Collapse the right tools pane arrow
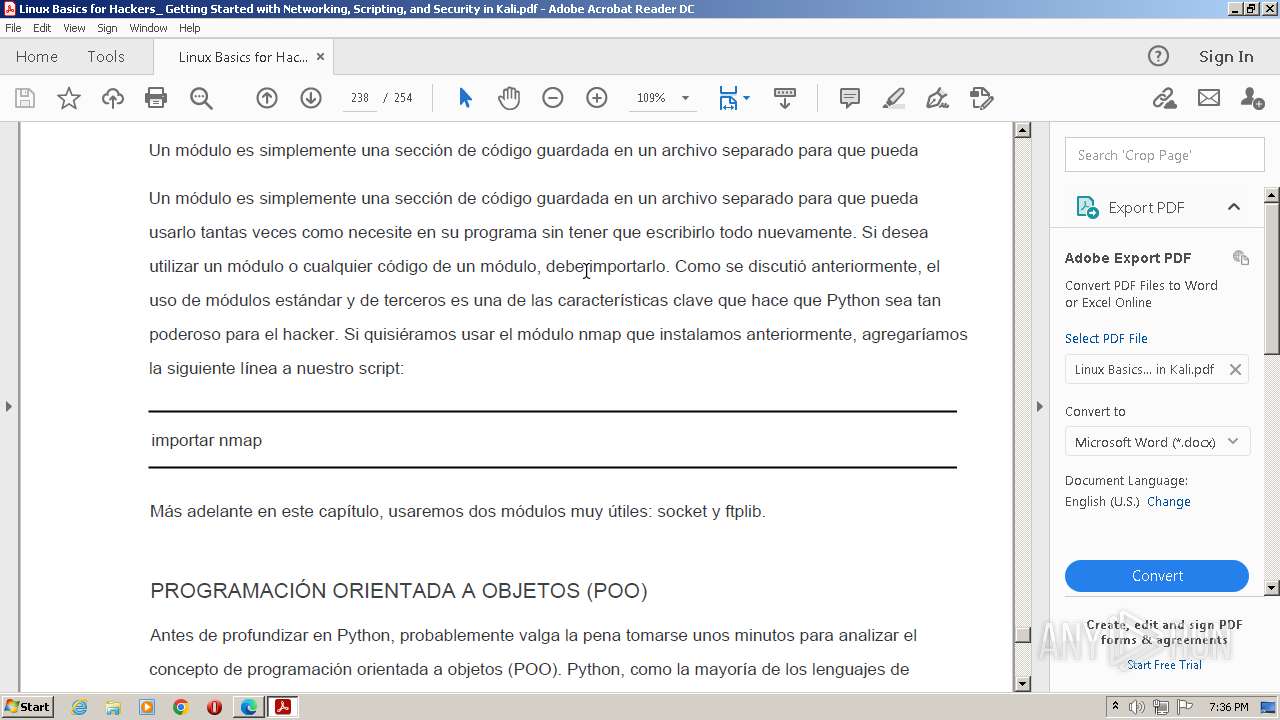 (x=1039, y=406)
